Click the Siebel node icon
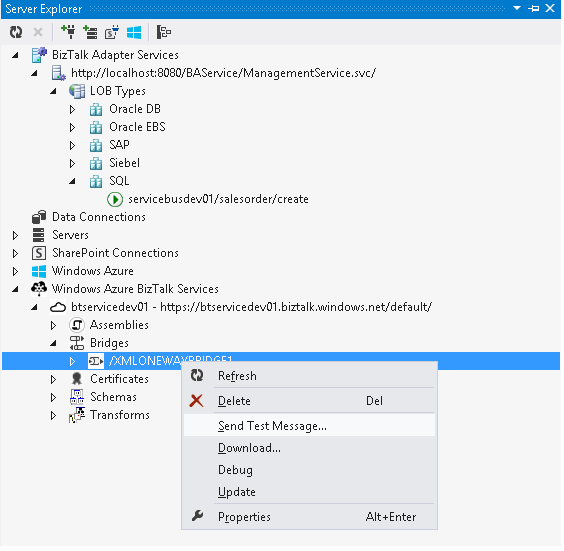 [x=96, y=163]
